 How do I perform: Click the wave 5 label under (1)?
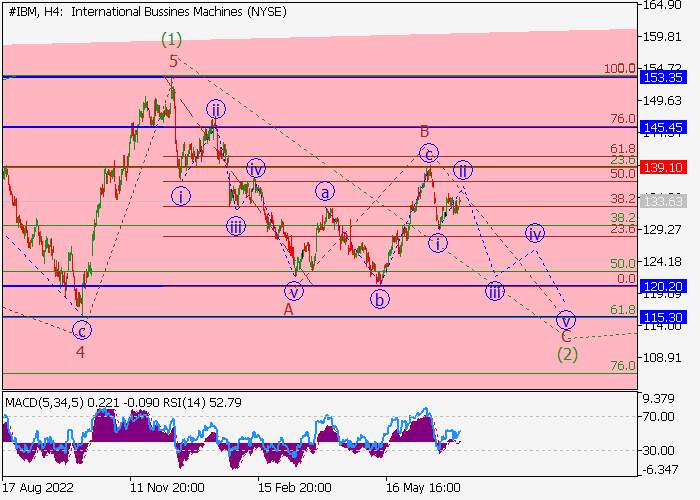point(173,61)
